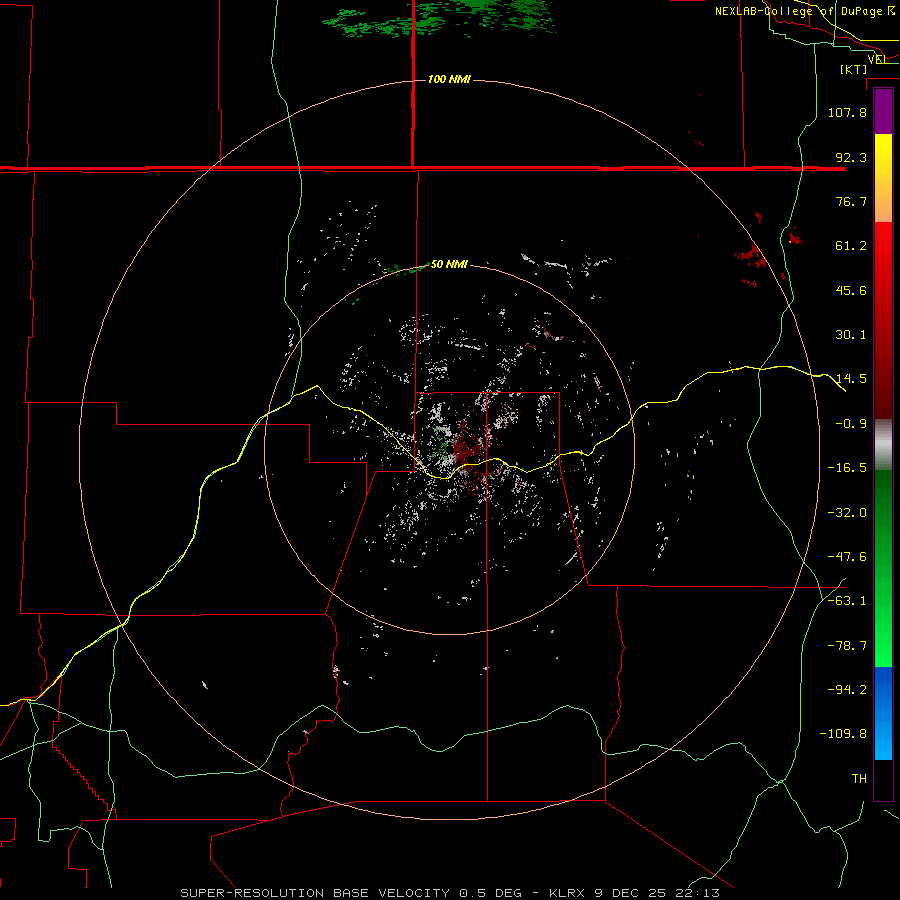900x900 pixels.
Task: Click the -109.8 knot scale label
Action: (x=843, y=734)
